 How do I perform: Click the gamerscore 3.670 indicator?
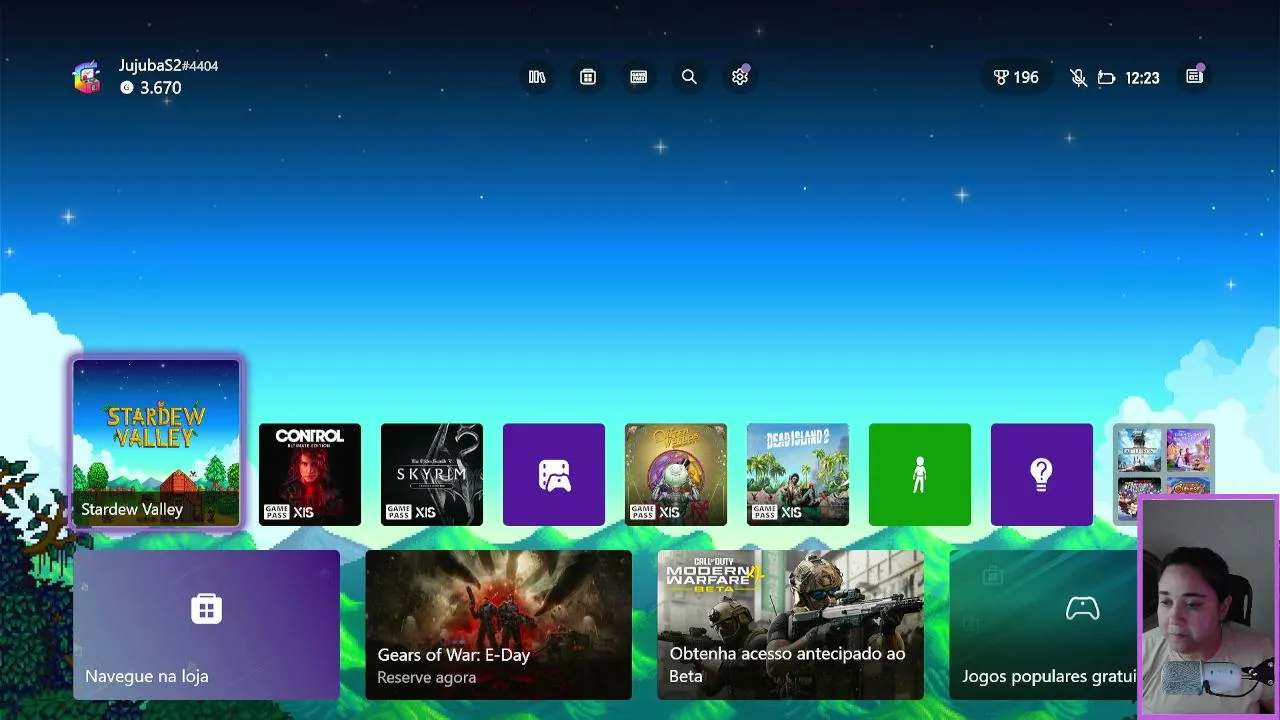(x=151, y=88)
